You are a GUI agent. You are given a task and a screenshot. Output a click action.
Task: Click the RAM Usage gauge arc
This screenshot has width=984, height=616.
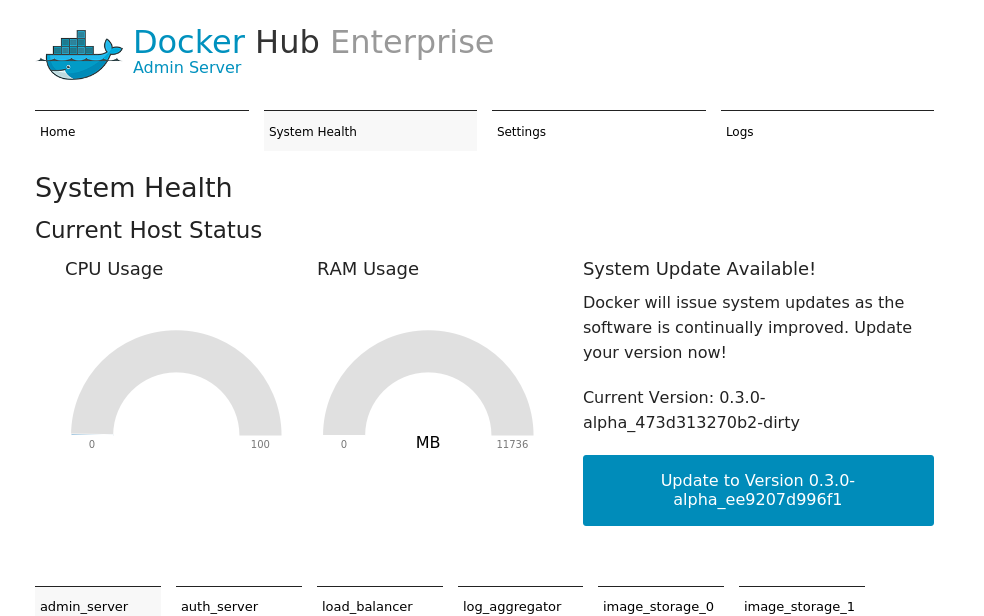[428, 351]
